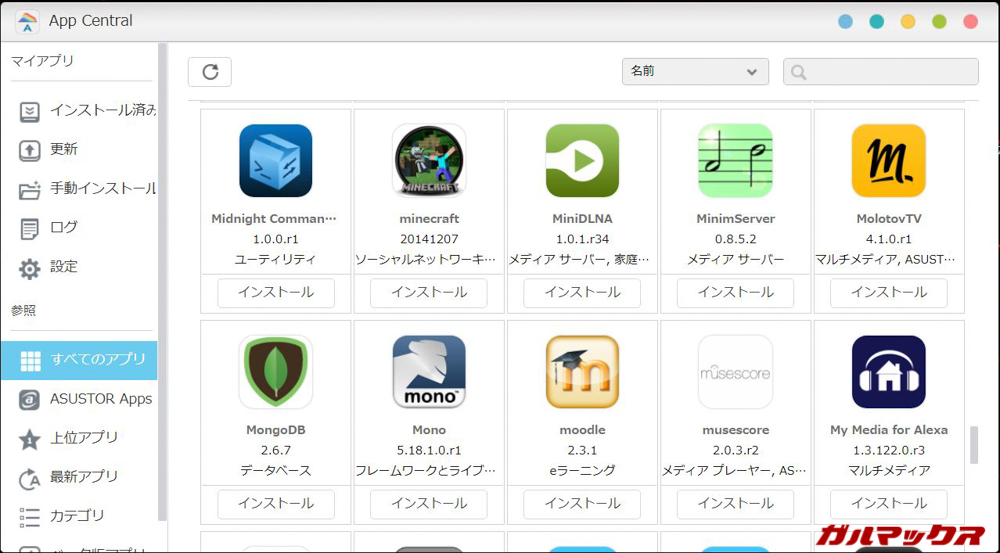Screen dimensions: 1000x553
Task: Click the MolotovTV yellow icon
Action: point(888,161)
